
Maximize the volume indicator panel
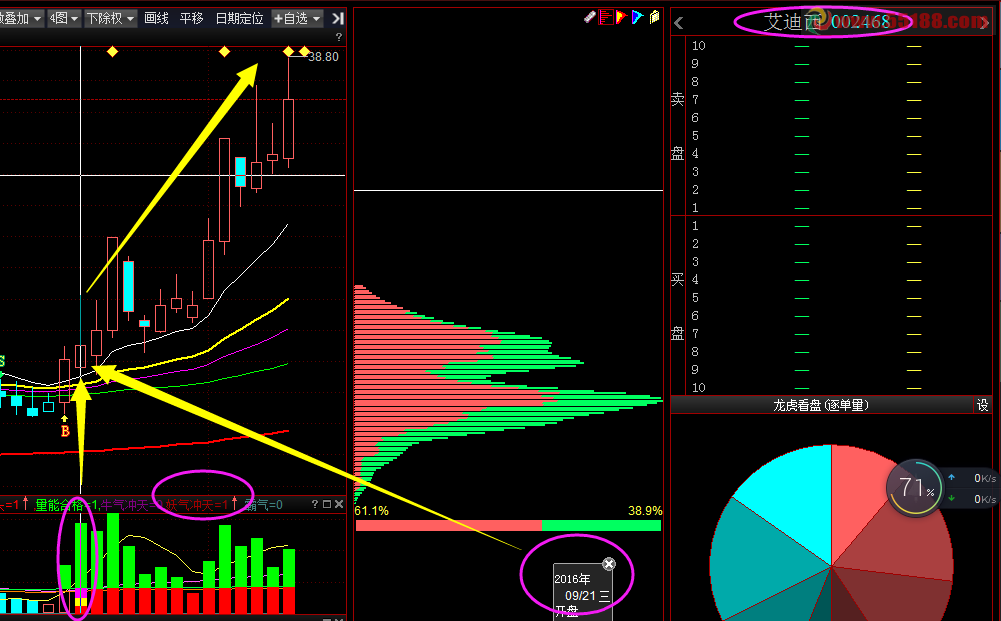pos(327,504)
